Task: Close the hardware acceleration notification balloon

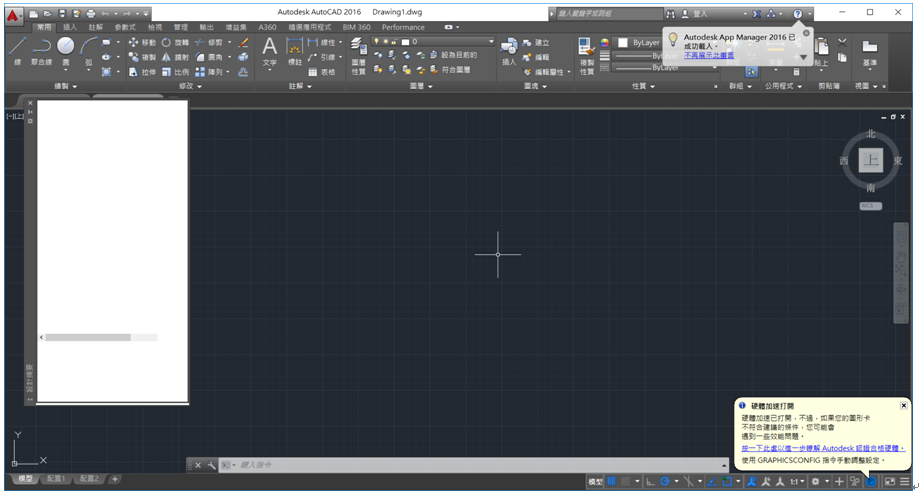Action: coord(903,405)
